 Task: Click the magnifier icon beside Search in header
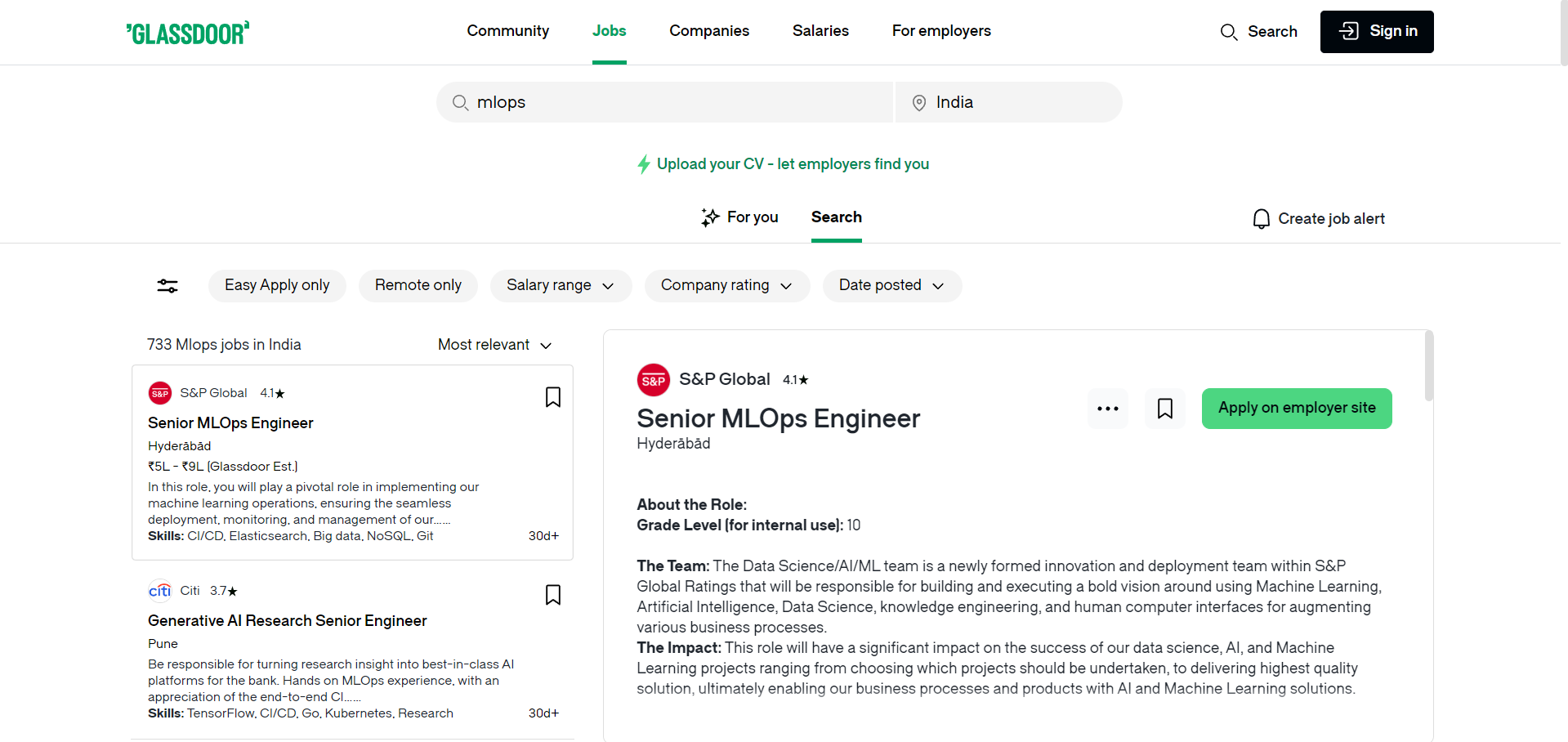tap(1229, 32)
